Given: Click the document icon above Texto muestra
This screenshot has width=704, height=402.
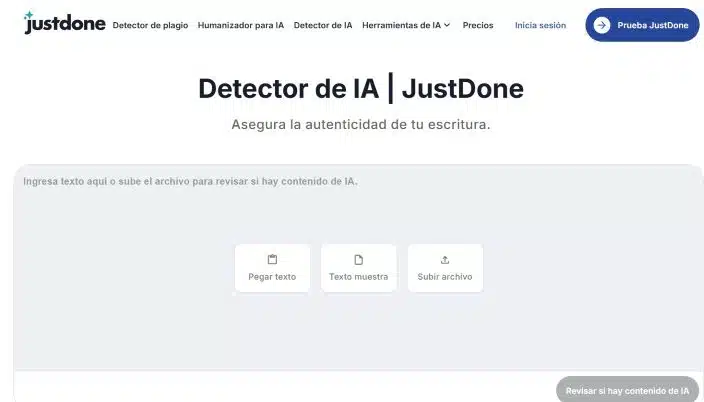Looking at the screenshot, I should tap(358, 260).
